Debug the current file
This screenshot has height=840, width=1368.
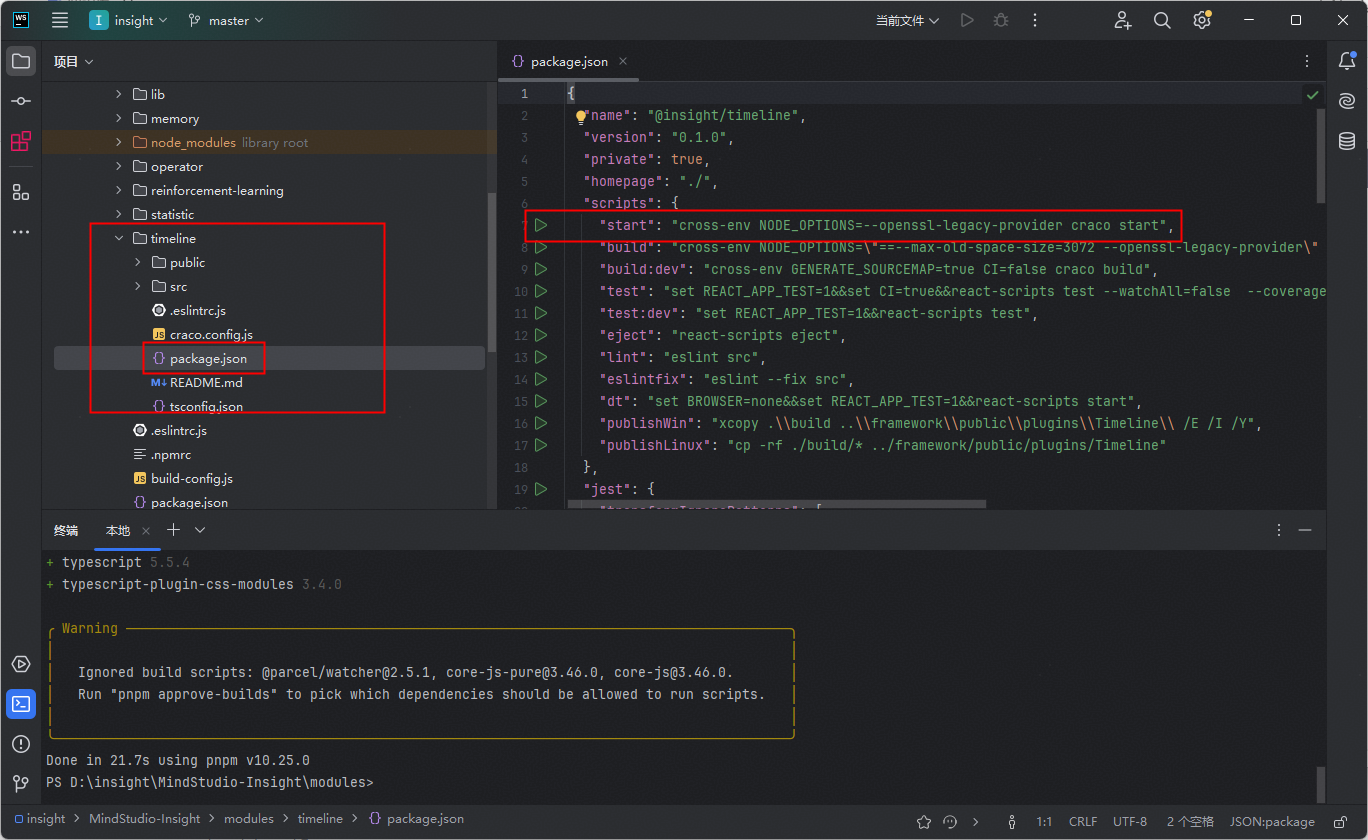point(1000,20)
